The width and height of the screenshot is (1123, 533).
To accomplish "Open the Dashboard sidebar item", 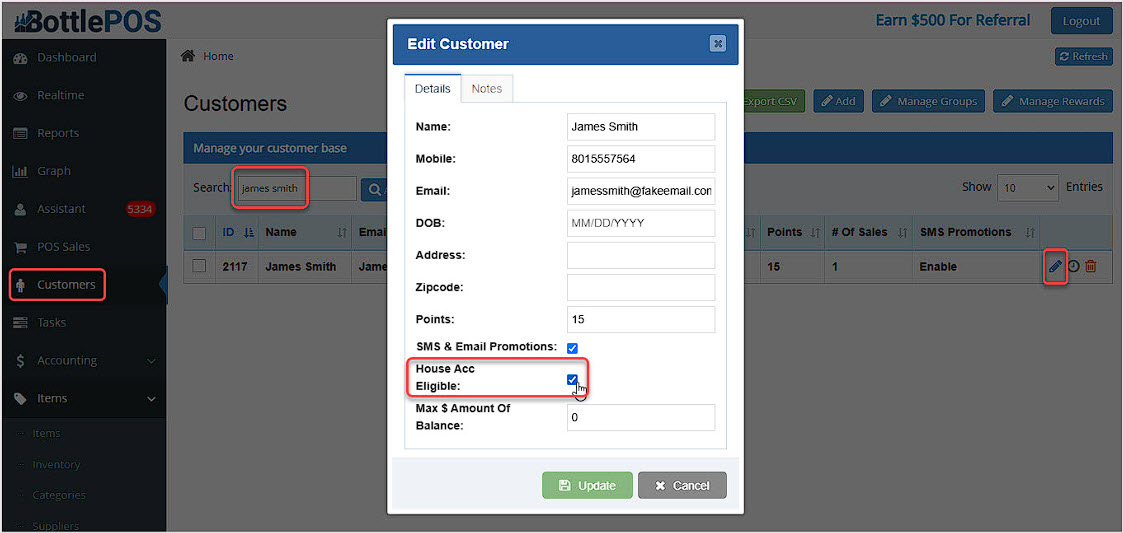I will click(66, 57).
